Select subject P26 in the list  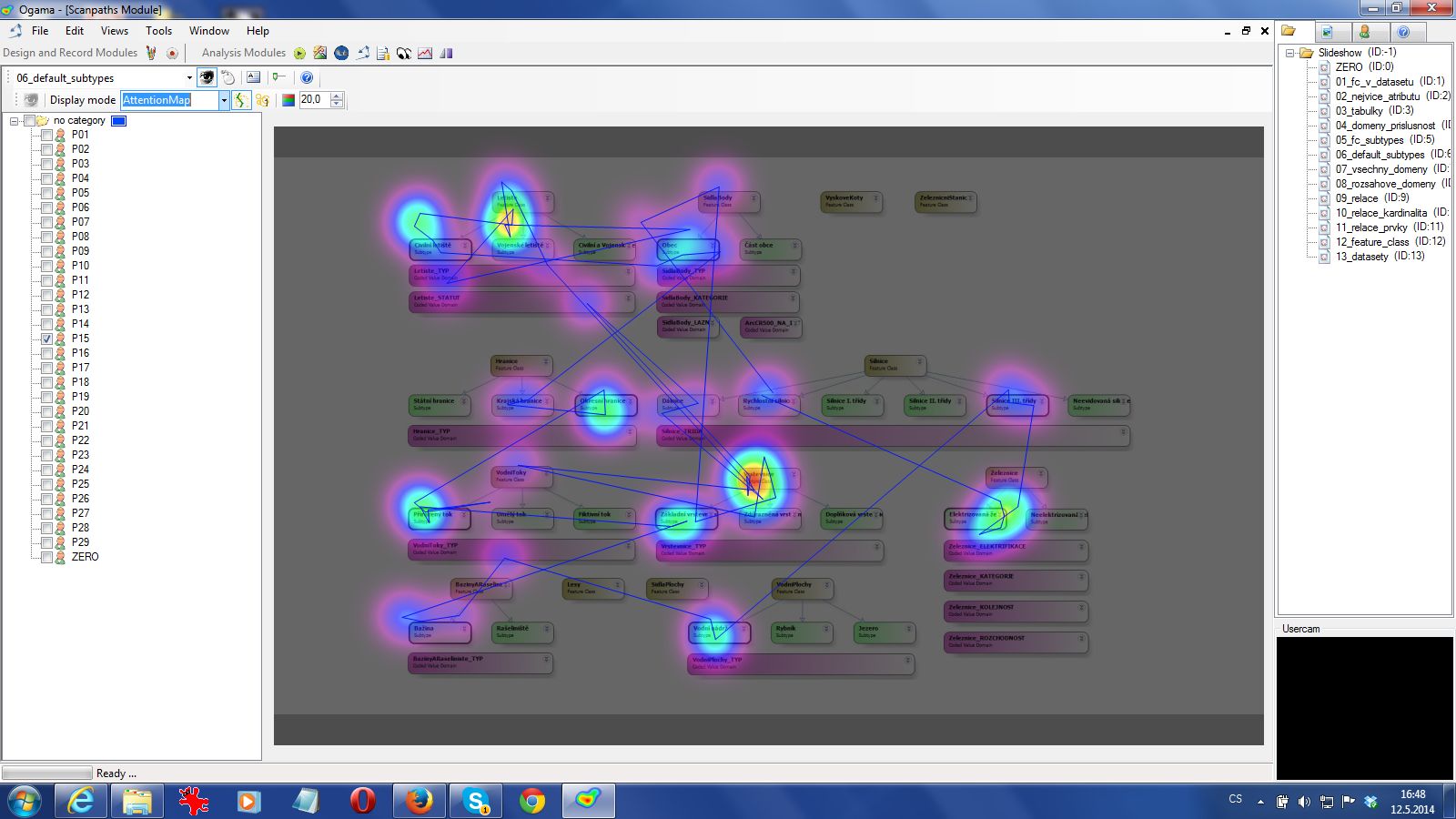coord(80,499)
